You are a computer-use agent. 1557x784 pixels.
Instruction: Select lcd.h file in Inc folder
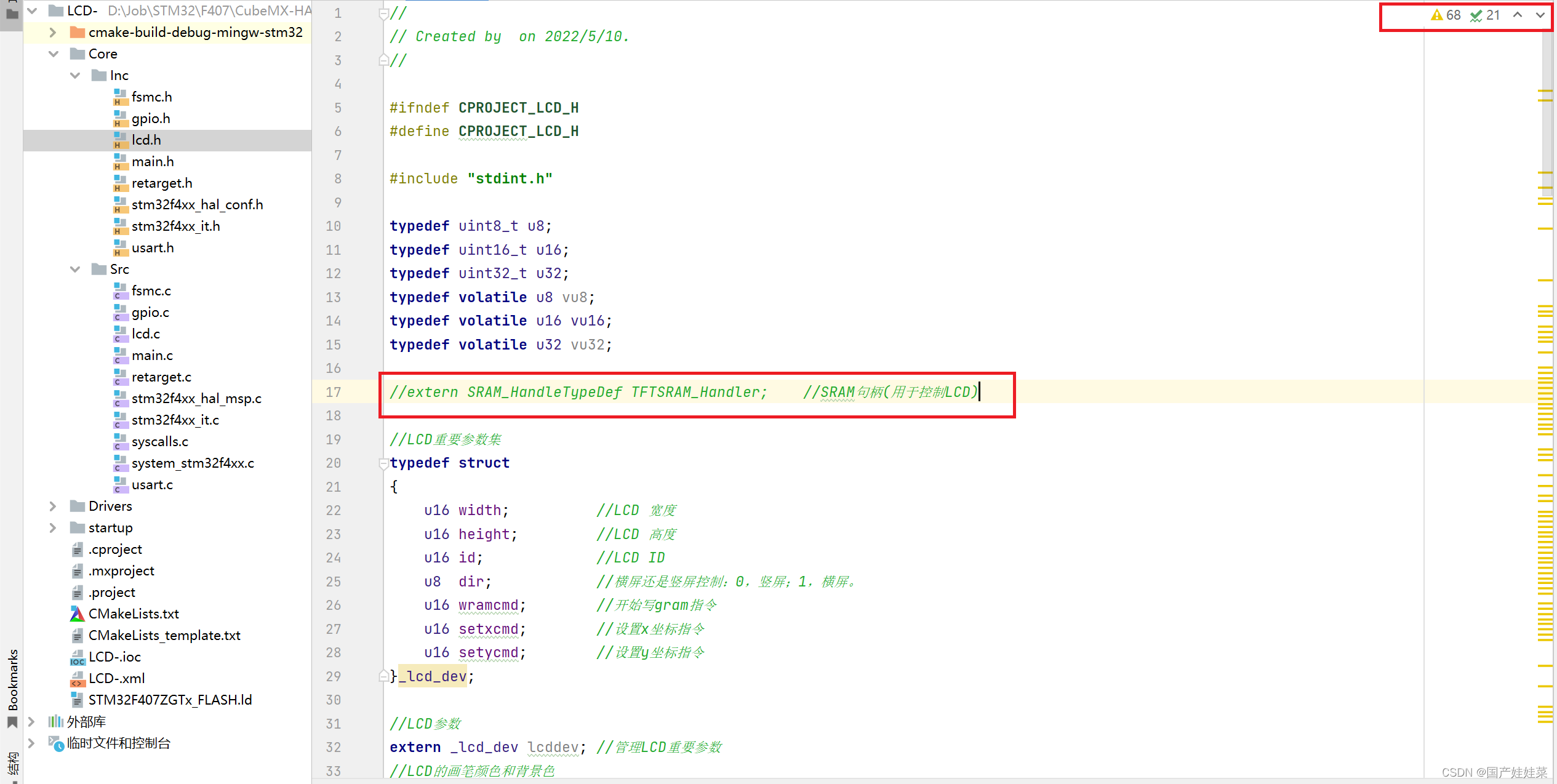click(147, 140)
